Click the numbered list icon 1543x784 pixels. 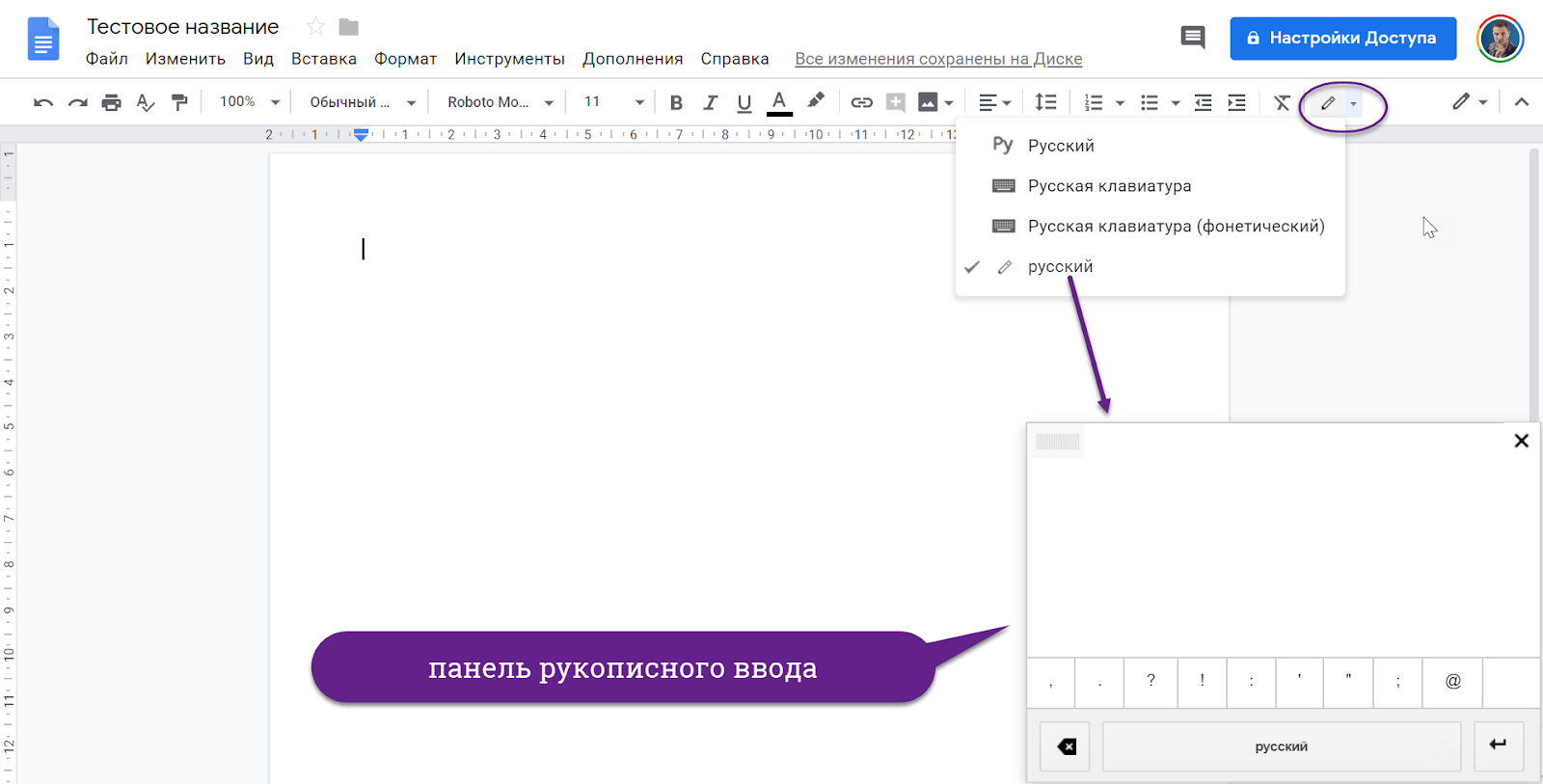click(x=1094, y=102)
